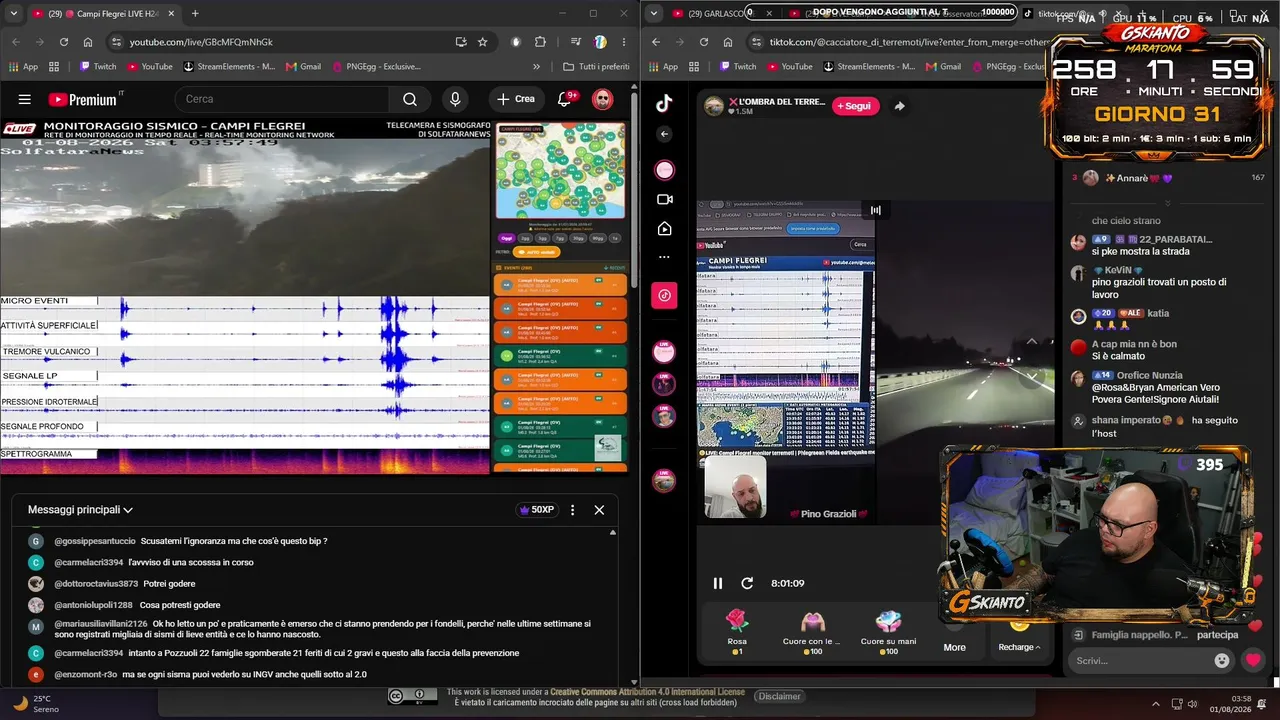Open volume control in system tray
The image size is (1280, 720).
tap(1193, 703)
